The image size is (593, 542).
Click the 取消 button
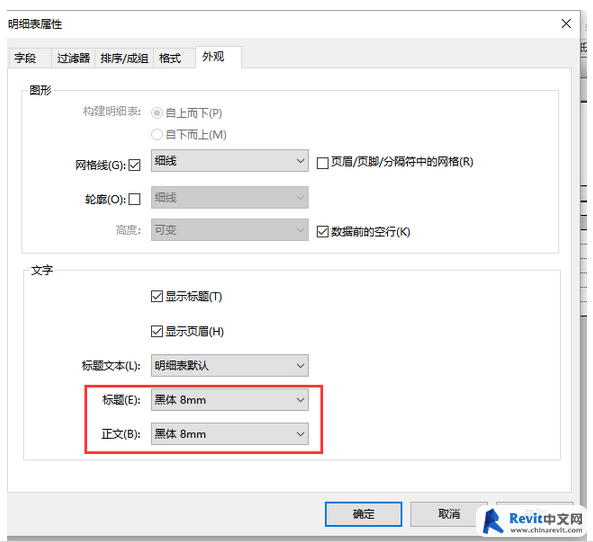(449, 514)
